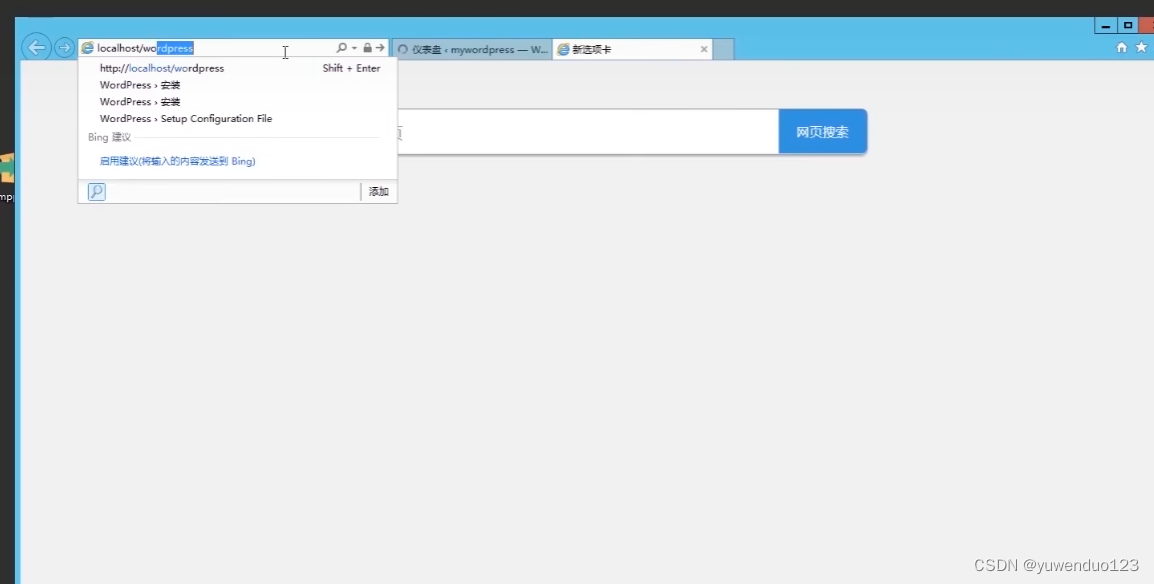Click the 添加 button in suggestion dropdown

(x=378, y=192)
